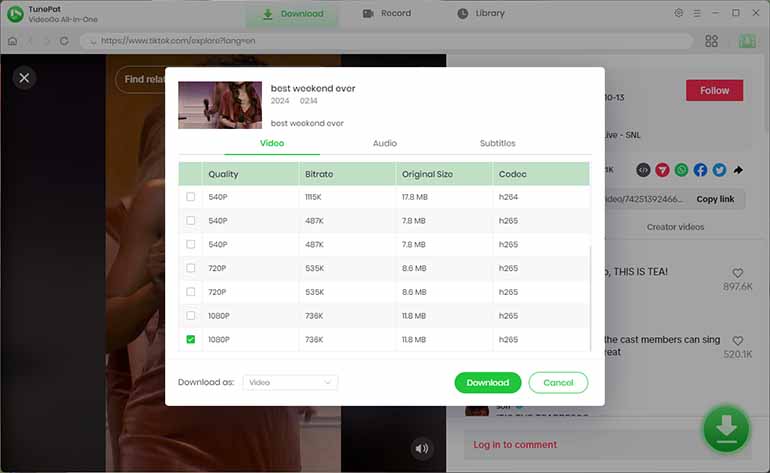Viewport: 770px width, 473px height.
Task: Close the video with the X icon
Action: point(25,77)
